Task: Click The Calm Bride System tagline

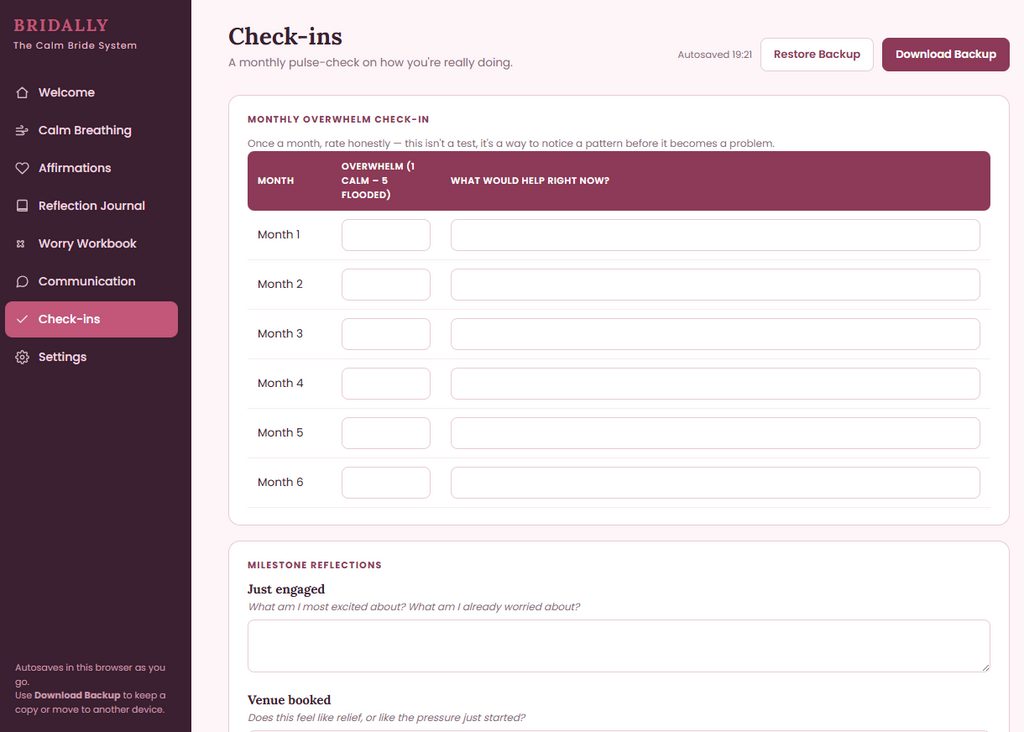Action: click(x=75, y=45)
